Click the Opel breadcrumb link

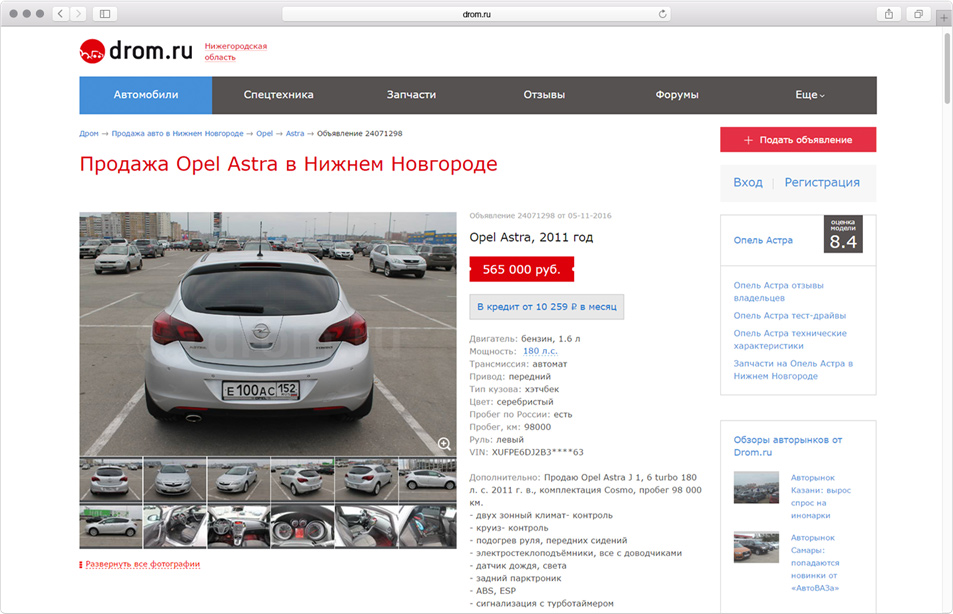[x=264, y=133]
